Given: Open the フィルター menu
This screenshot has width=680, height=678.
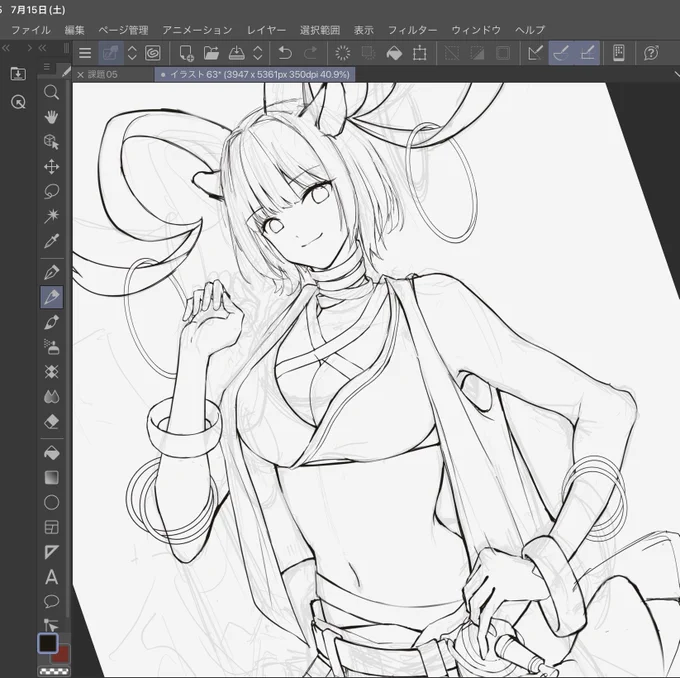Looking at the screenshot, I should (412, 30).
